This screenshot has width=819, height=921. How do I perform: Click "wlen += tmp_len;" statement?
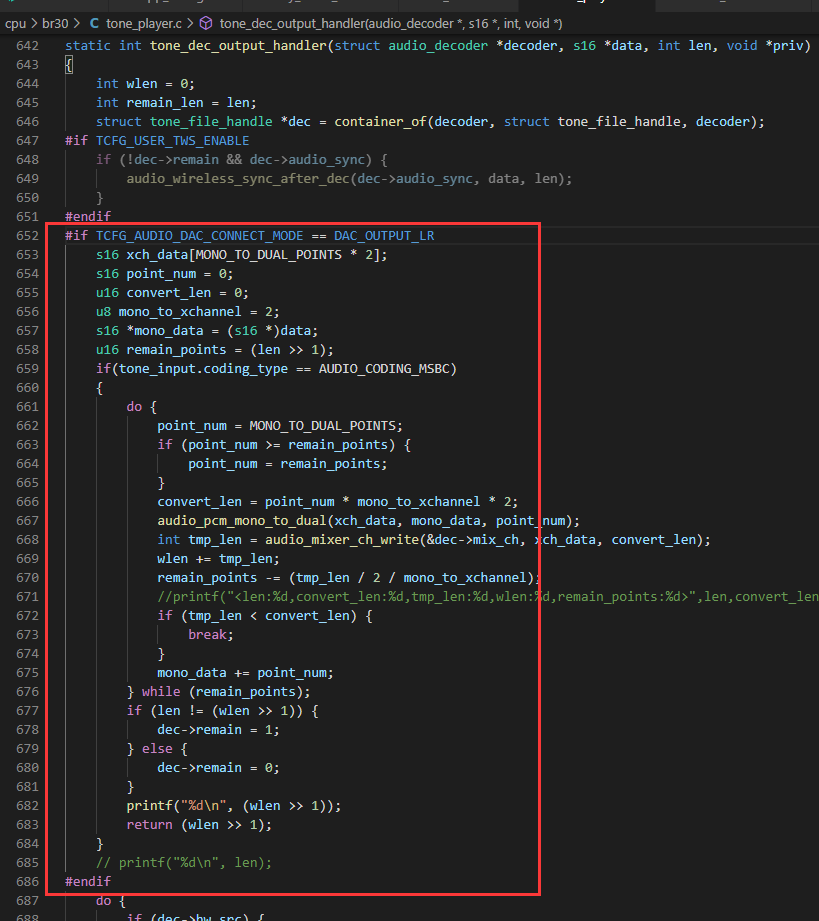coord(219,559)
